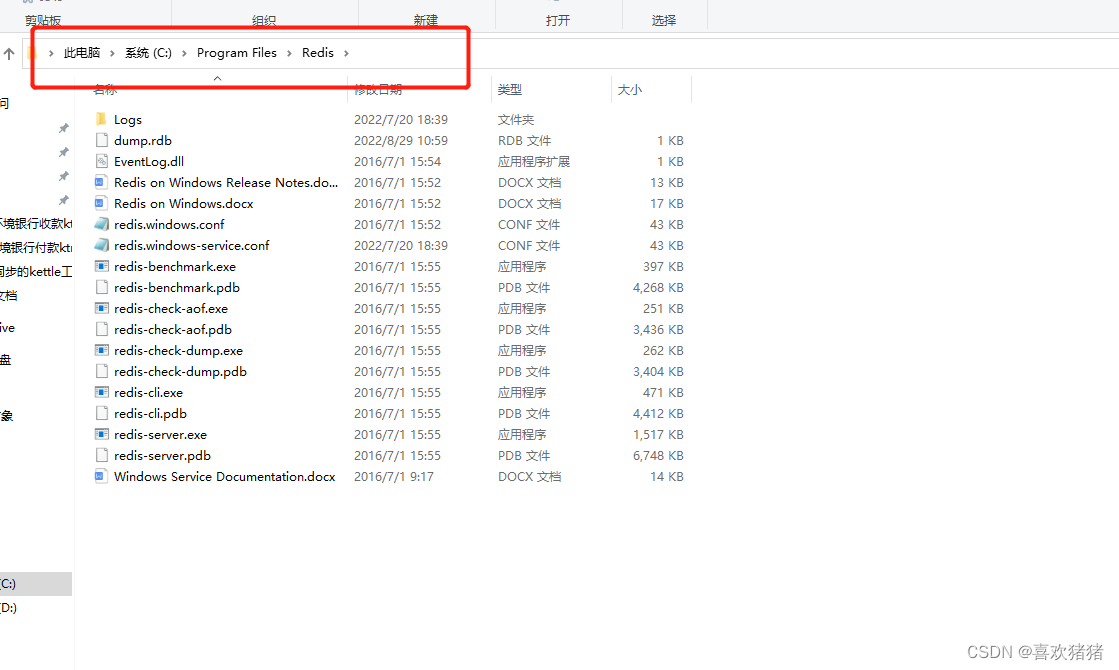Click the 组织 ribbon group label
This screenshot has height=670, width=1119.
coord(264,21)
